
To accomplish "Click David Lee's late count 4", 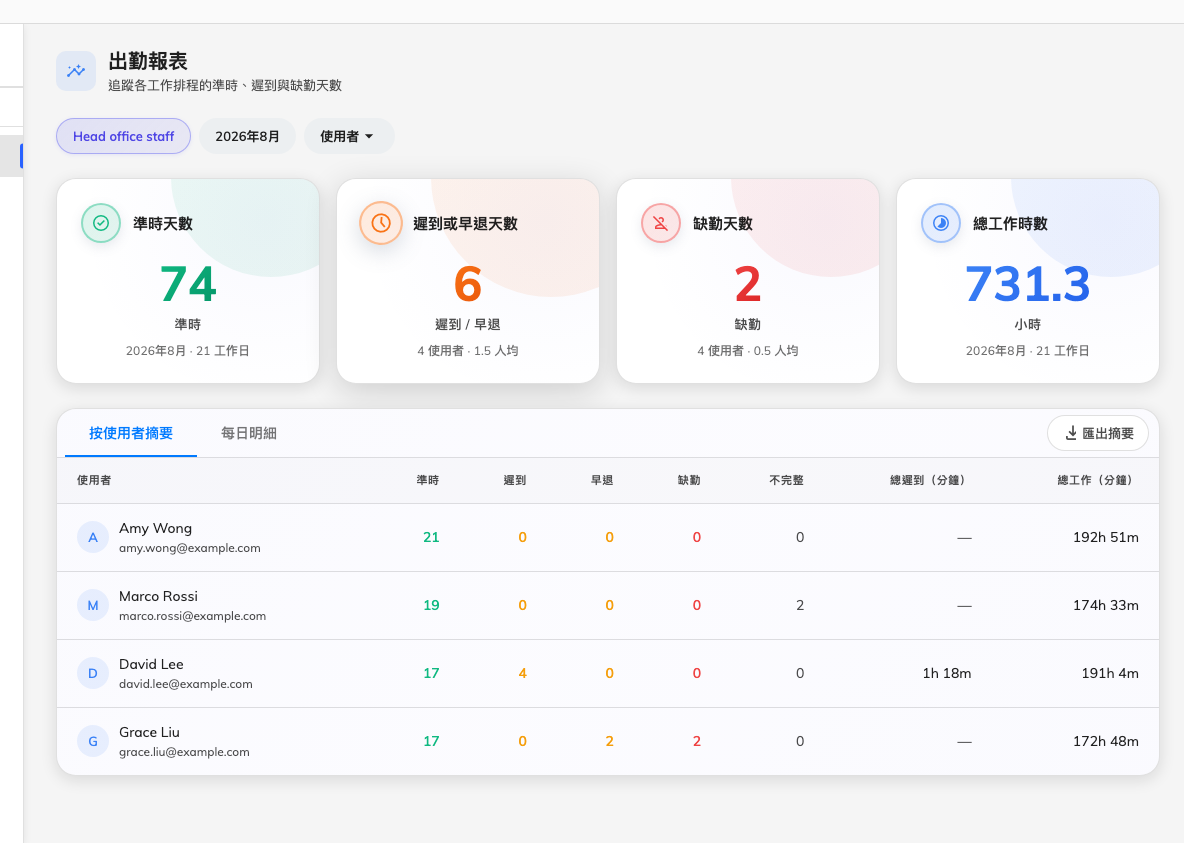I will pyautogui.click(x=523, y=674).
